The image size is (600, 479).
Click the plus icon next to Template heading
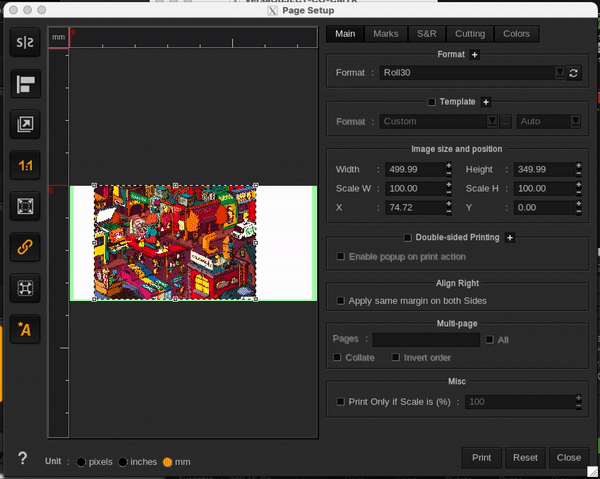point(486,102)
